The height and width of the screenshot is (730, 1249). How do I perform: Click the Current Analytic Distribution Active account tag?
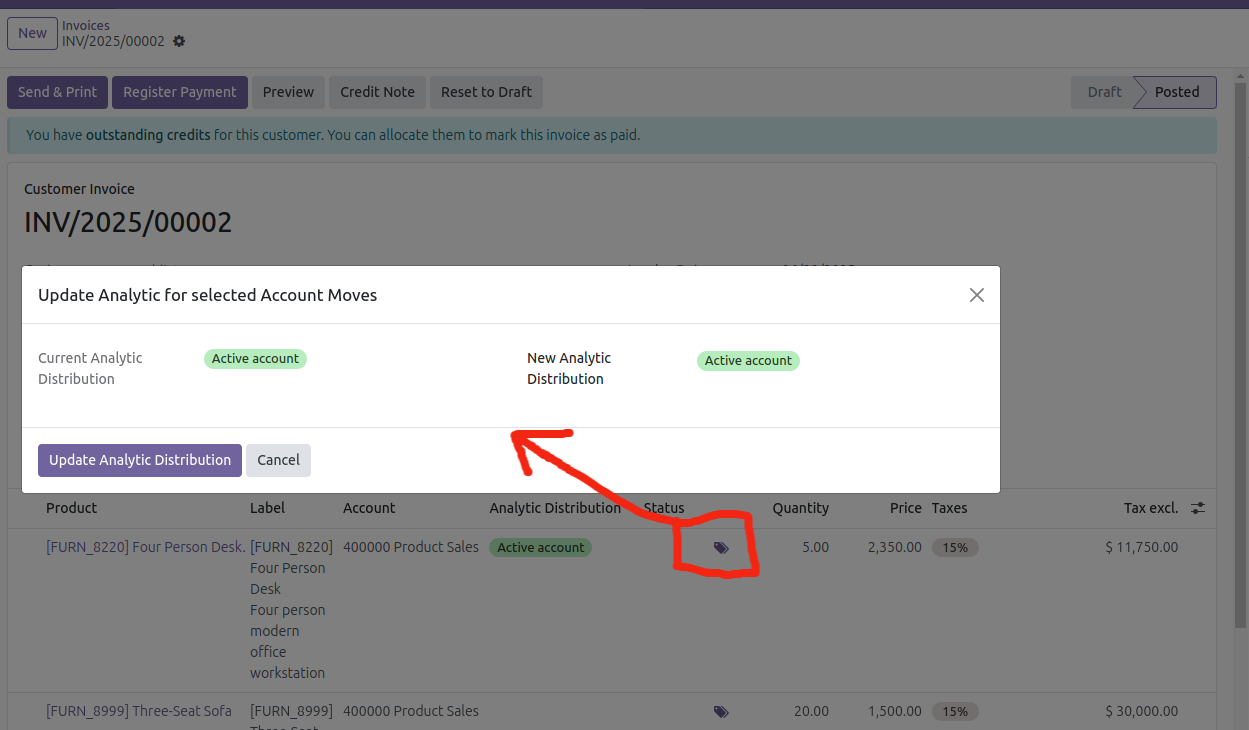[255, 359]
